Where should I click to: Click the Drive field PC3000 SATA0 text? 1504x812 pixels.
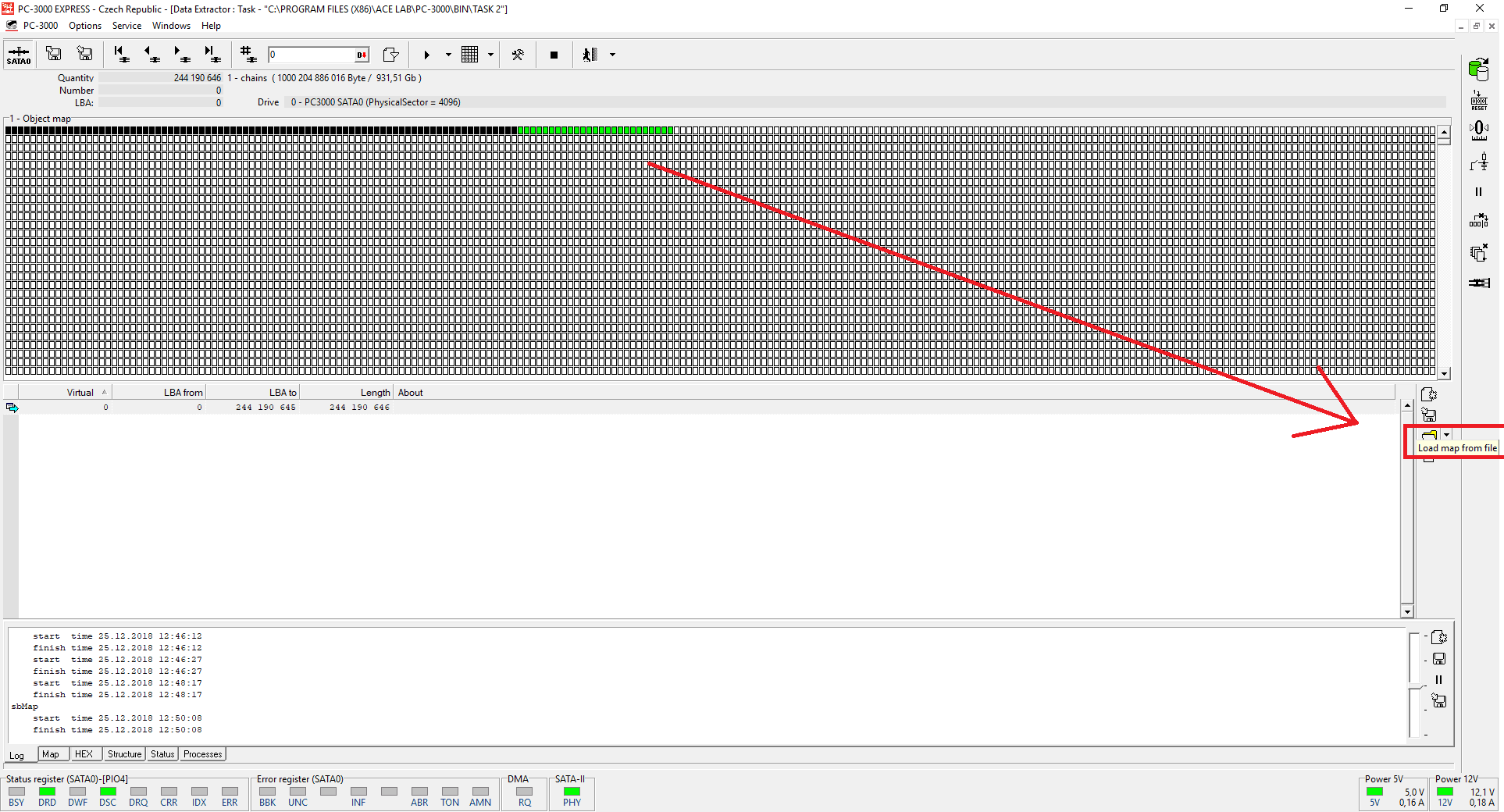click(376, 102)
